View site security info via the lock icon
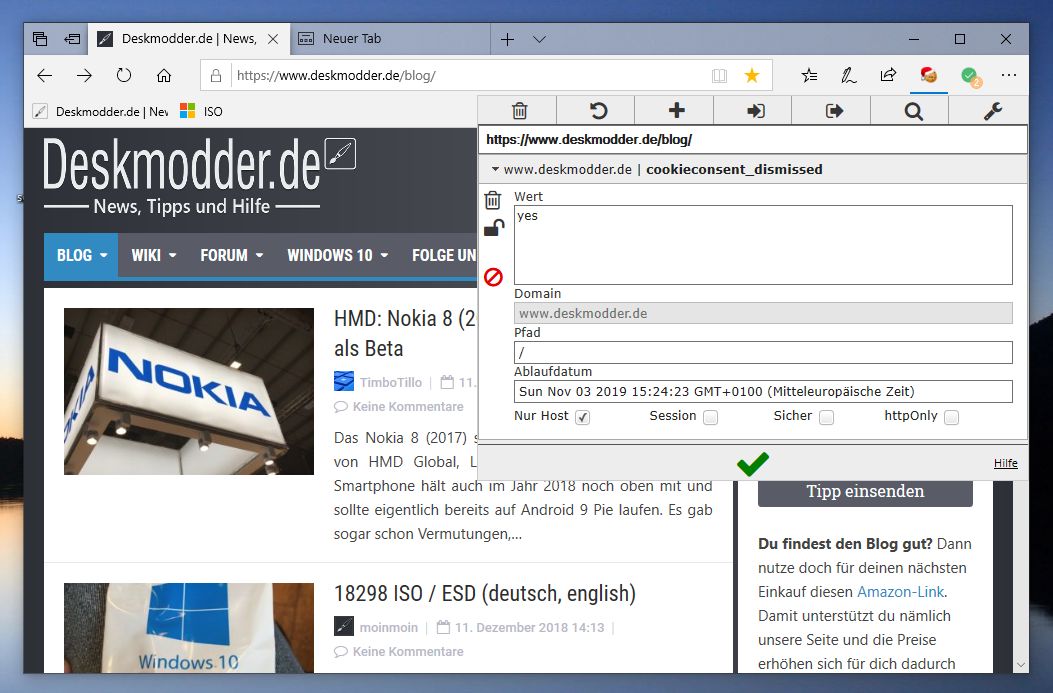This screenshot has height=693, width=1053. [216, 75]
